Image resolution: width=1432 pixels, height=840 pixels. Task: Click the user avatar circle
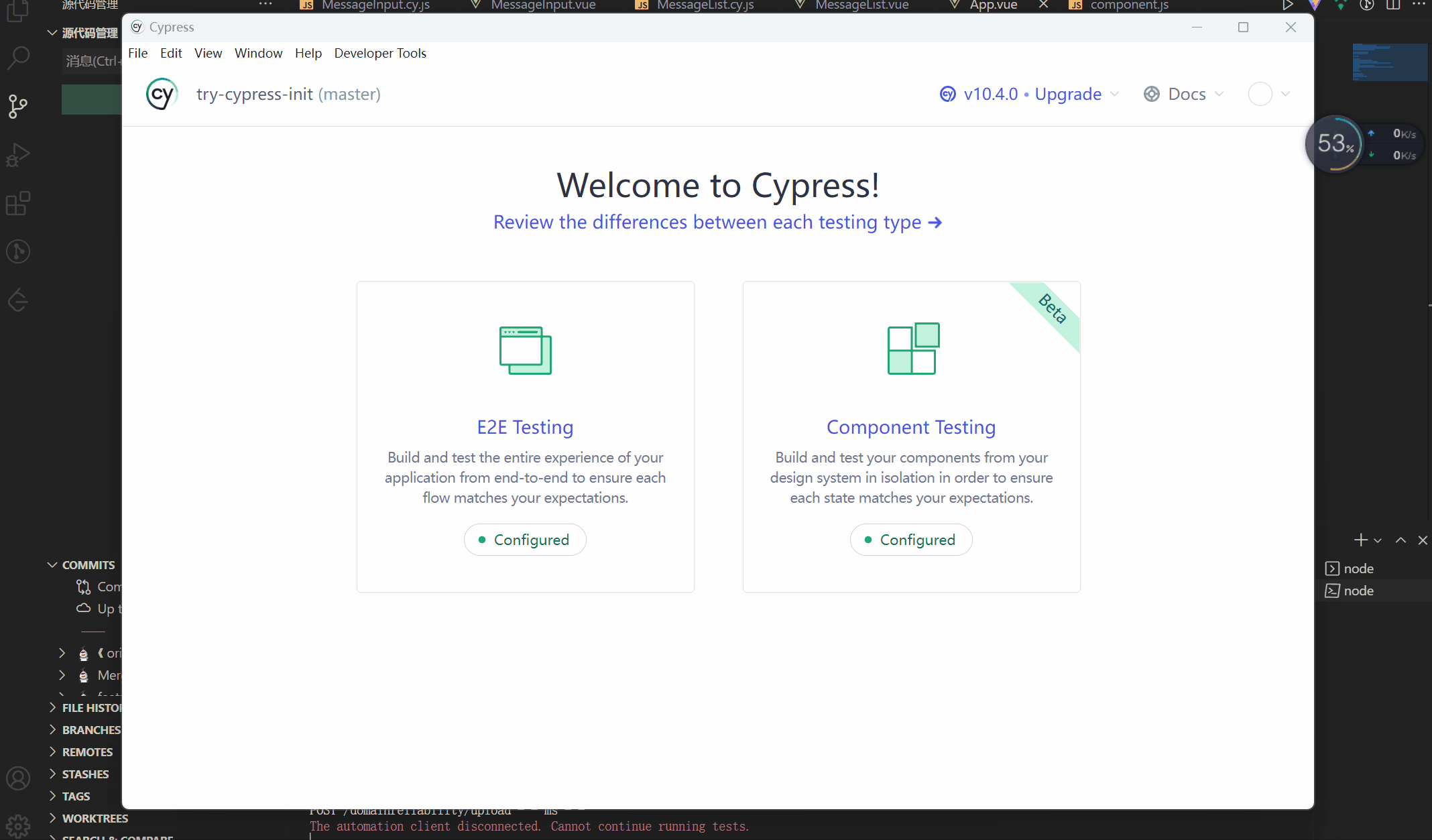1260,94
